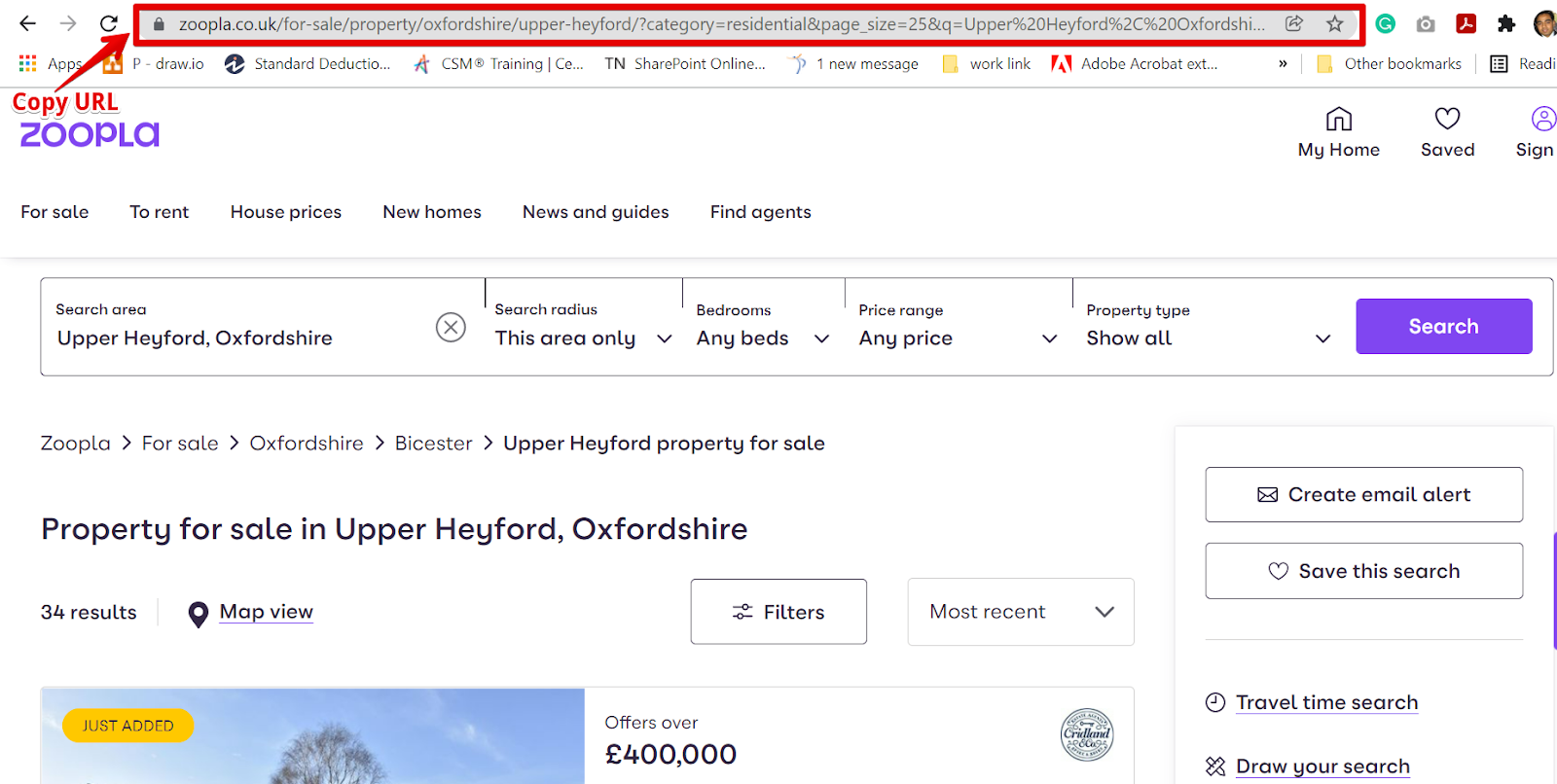Go to Bicester breadcrumb link
The width and height of the screenshot is (1557, 784).
pyautogui.click(x=433, y=444)
